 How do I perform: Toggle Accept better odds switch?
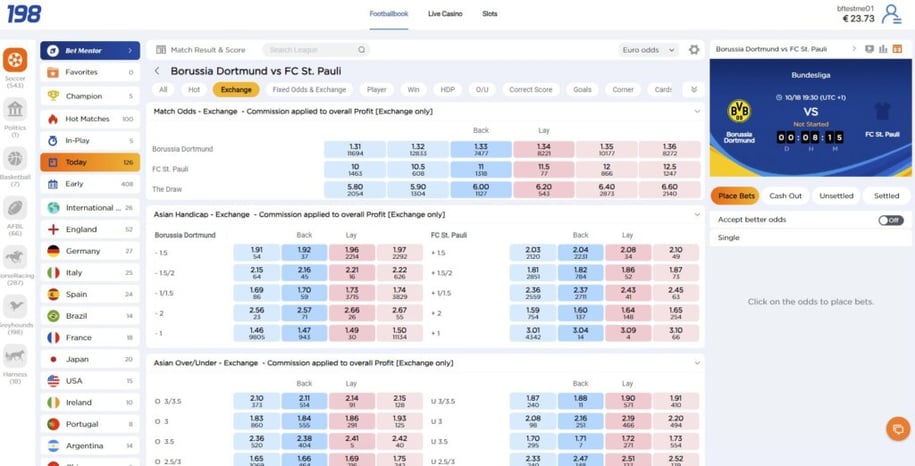891,220
